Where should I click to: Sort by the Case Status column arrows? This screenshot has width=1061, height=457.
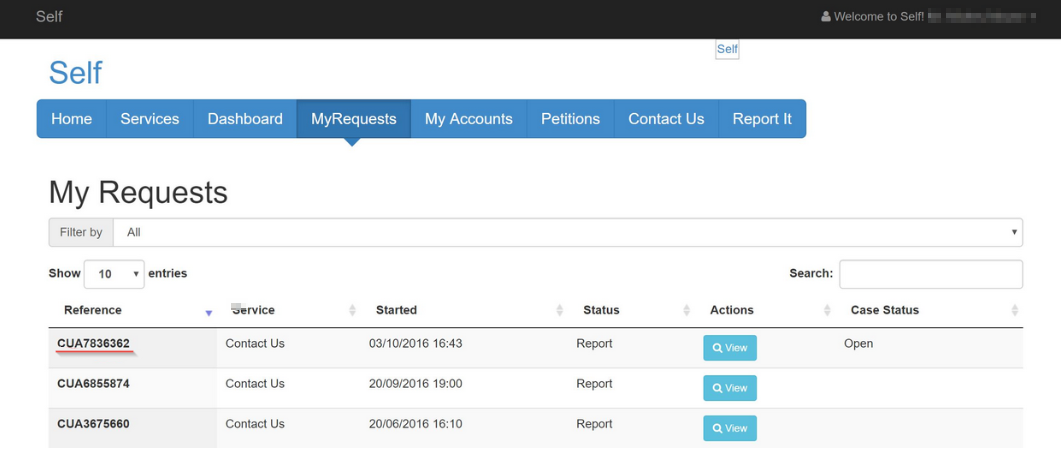[1014, 310]
